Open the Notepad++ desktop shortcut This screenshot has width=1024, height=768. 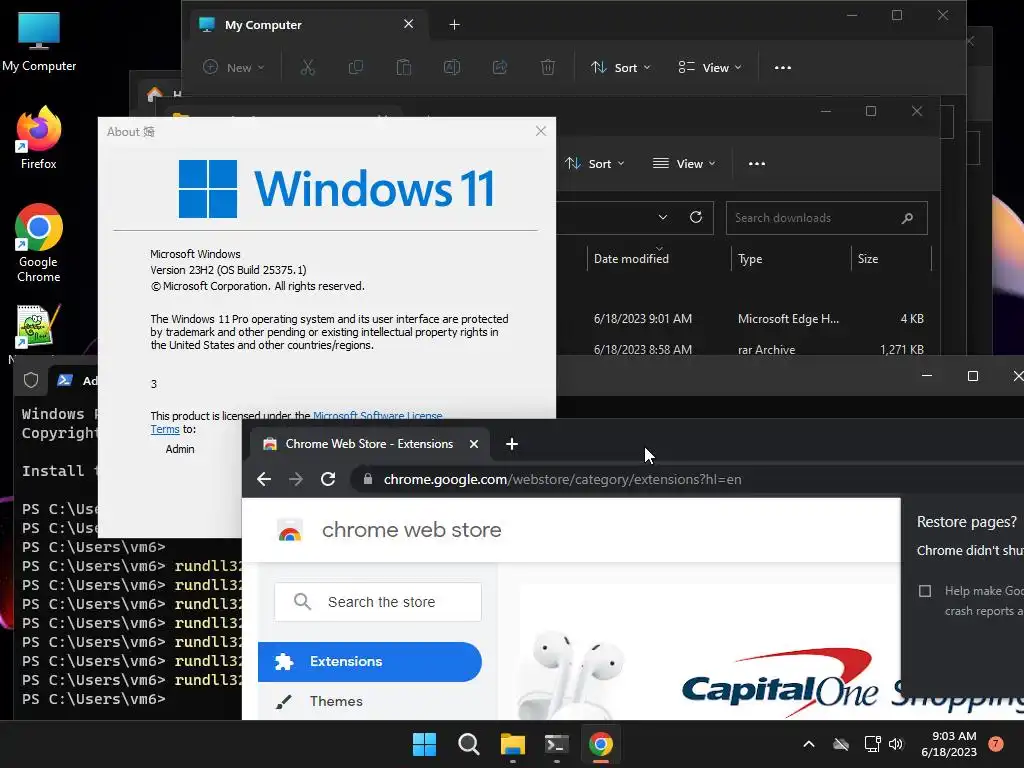37,327
